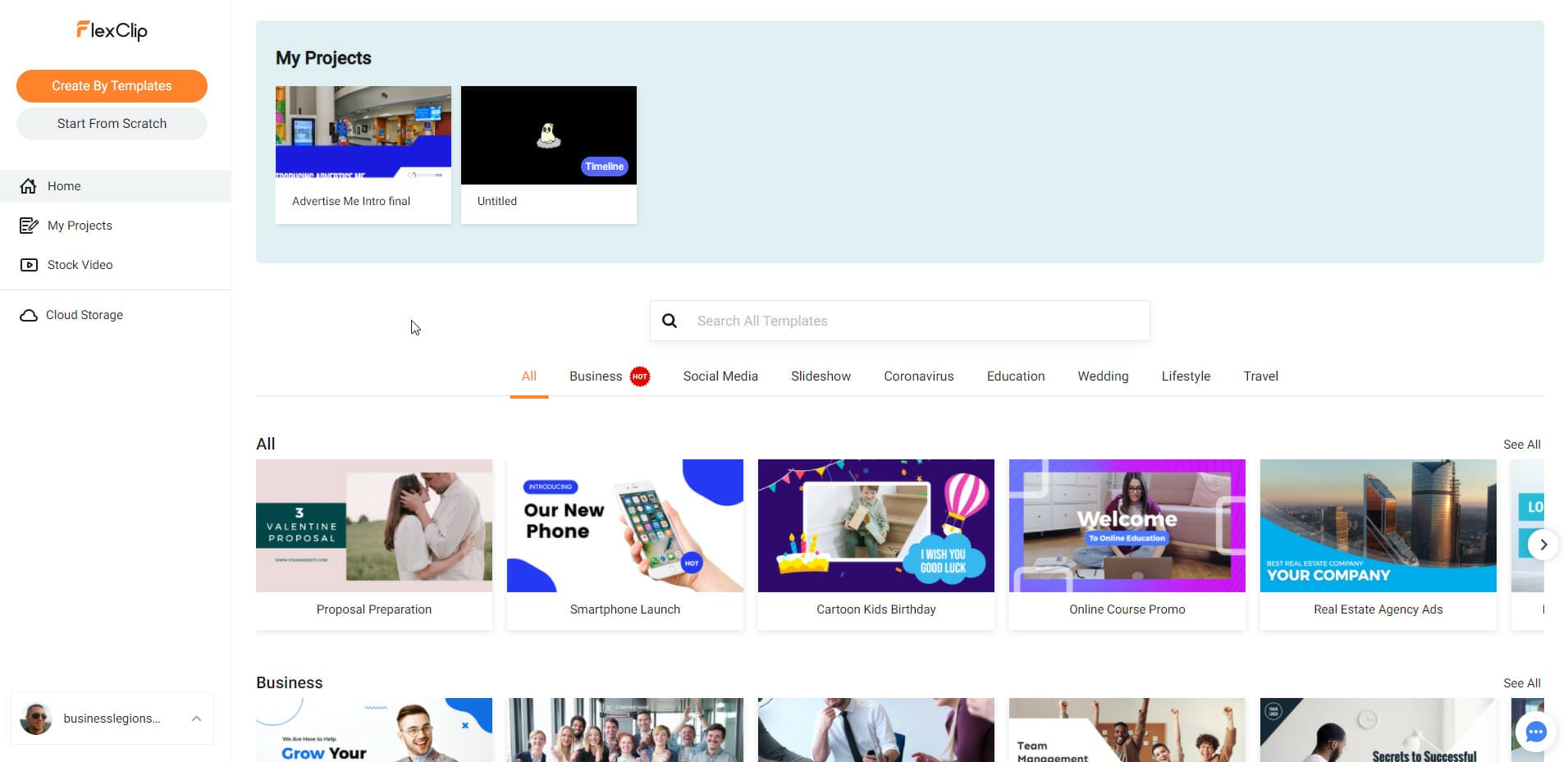The height and width of the screenshot is (762, 1568).
Task: Click the search magnifier icon
Action: (670, 321)
